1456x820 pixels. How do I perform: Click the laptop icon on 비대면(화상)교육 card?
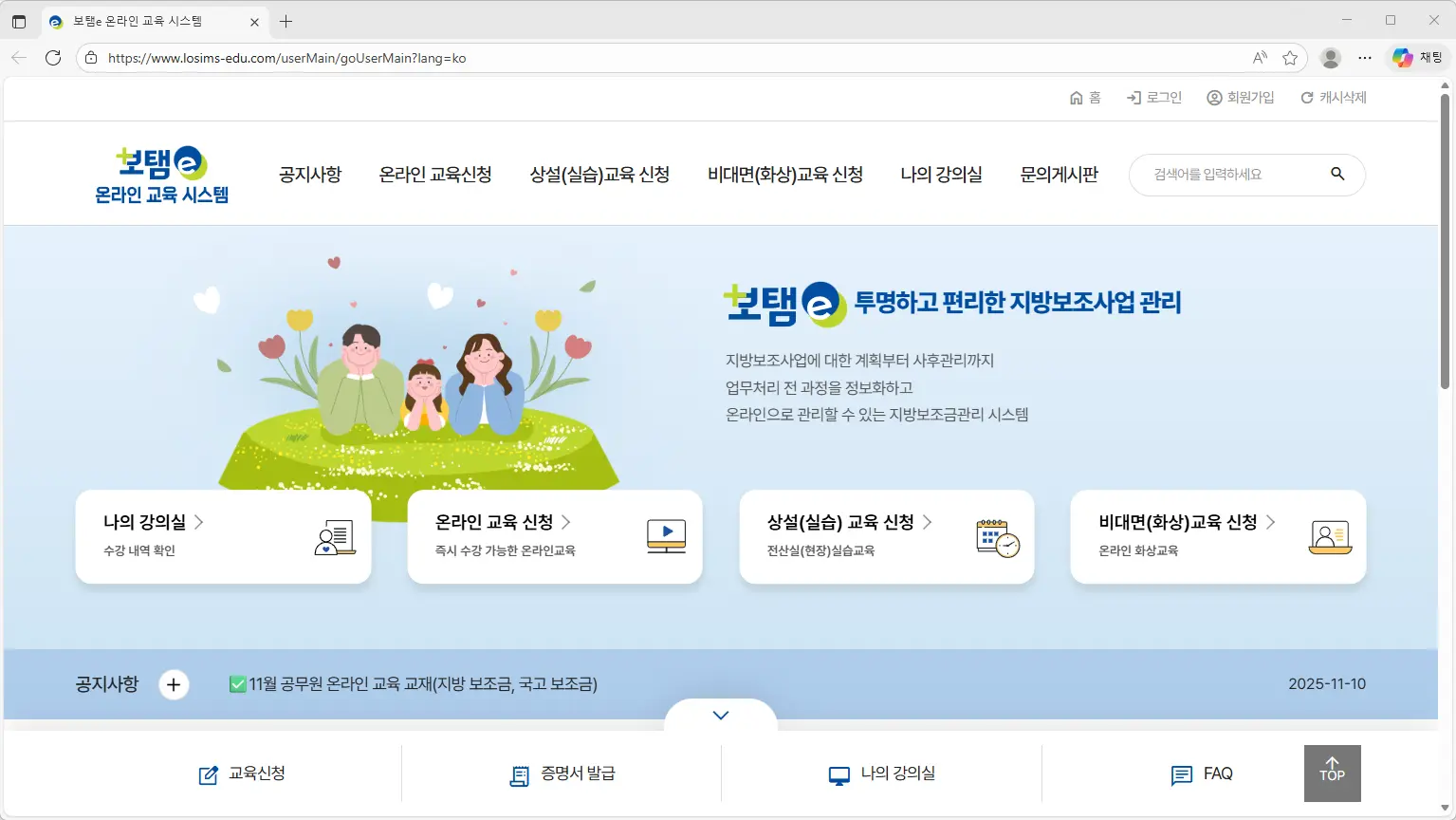click(x=1330, y=535)
